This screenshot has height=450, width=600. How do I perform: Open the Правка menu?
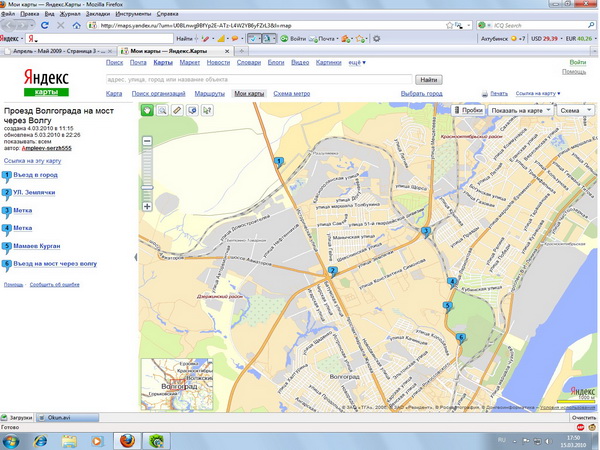pyautogui.click(x=29, y=14)
